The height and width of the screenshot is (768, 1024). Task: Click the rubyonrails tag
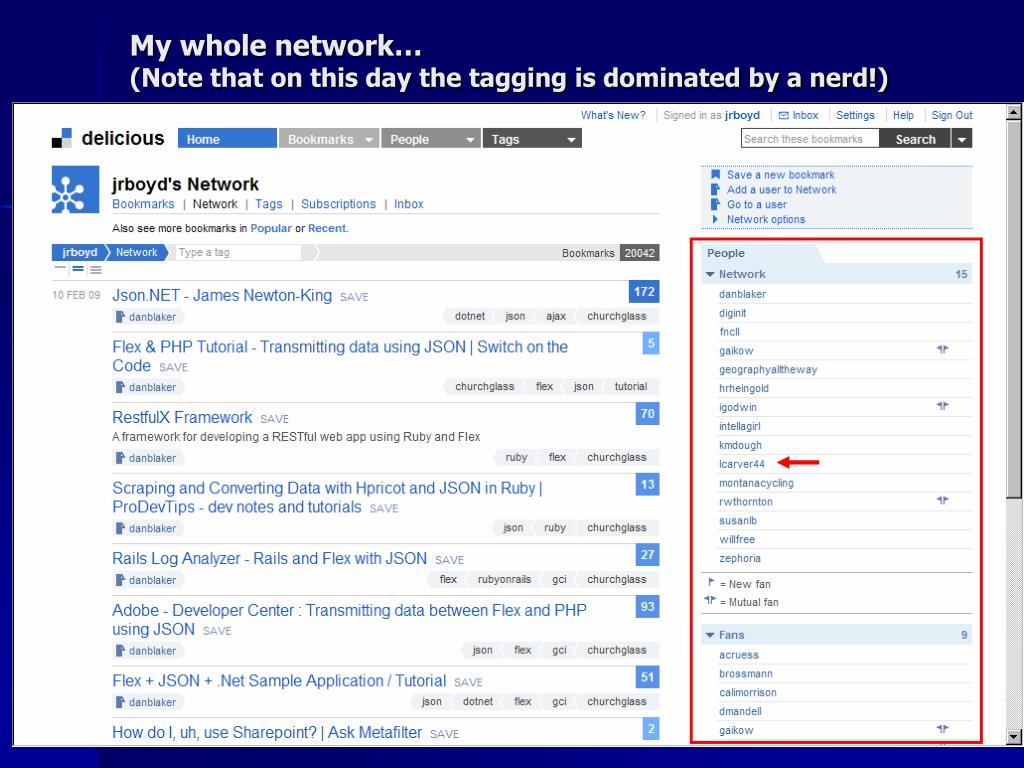[x=504, y=579]
